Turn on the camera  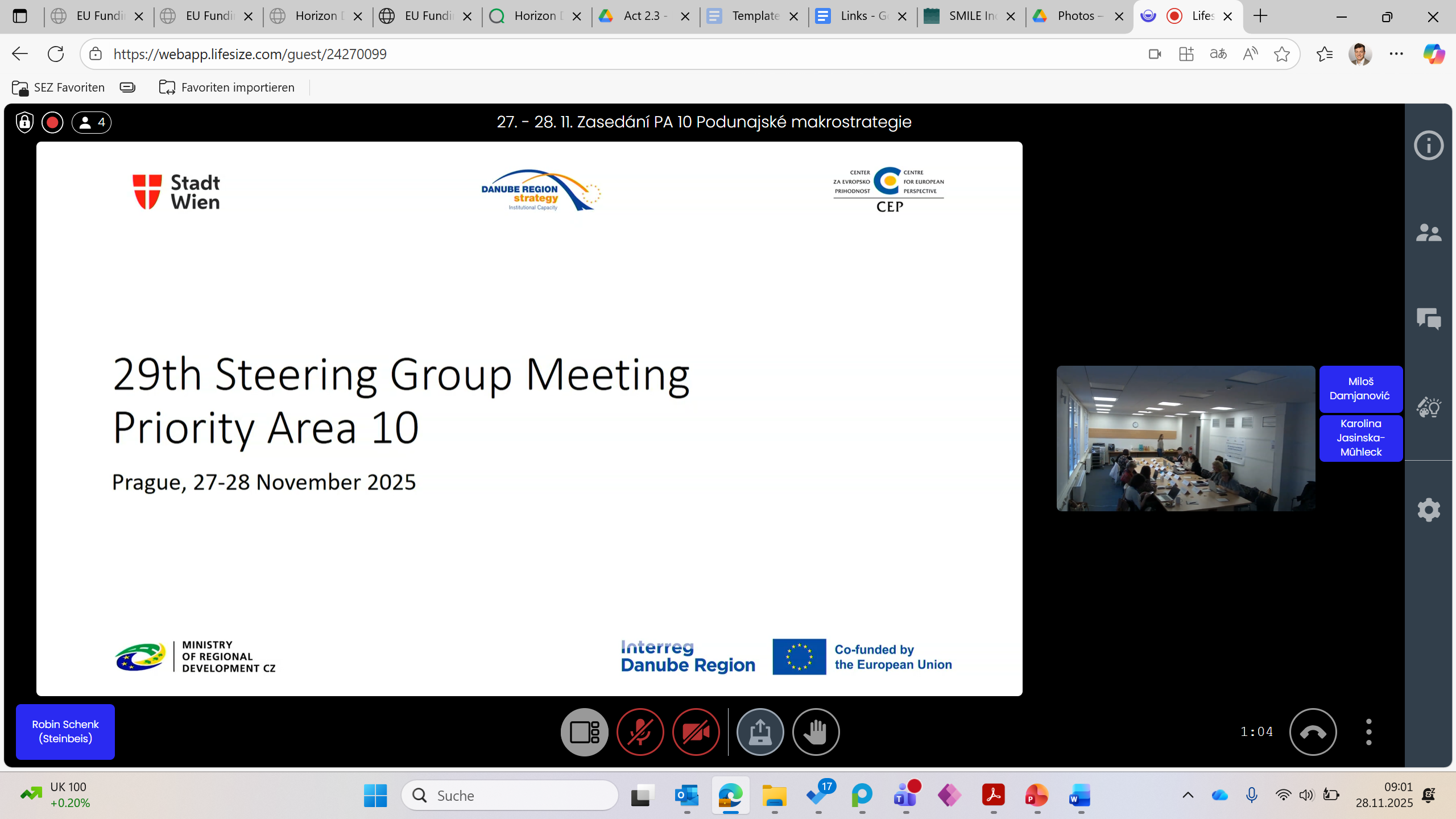click(x=696, y=732)
